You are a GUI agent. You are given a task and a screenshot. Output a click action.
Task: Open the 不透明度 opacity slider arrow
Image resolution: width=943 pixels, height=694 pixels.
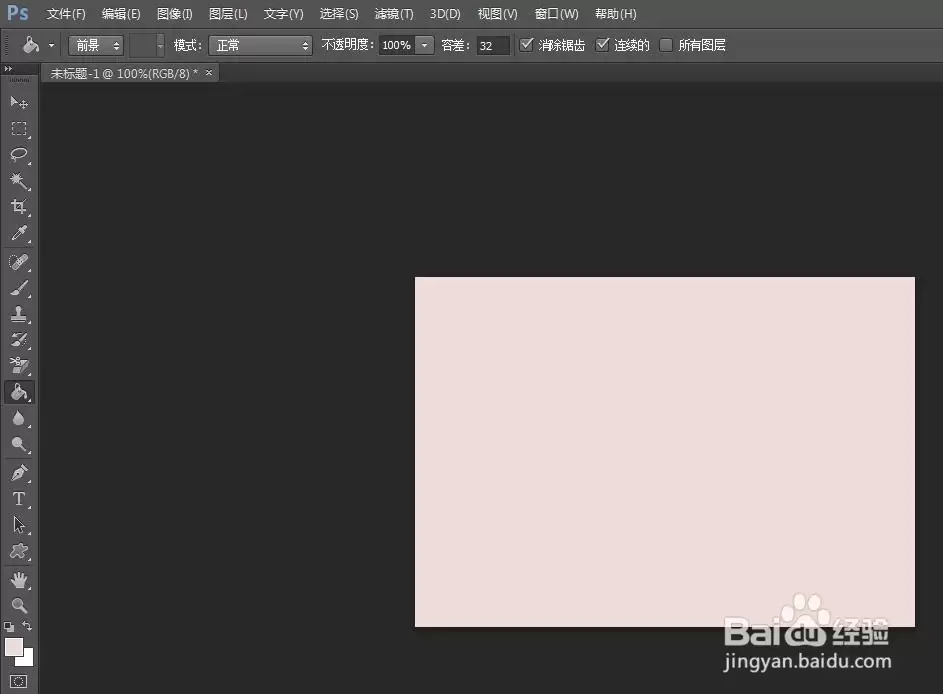point(425,45)
